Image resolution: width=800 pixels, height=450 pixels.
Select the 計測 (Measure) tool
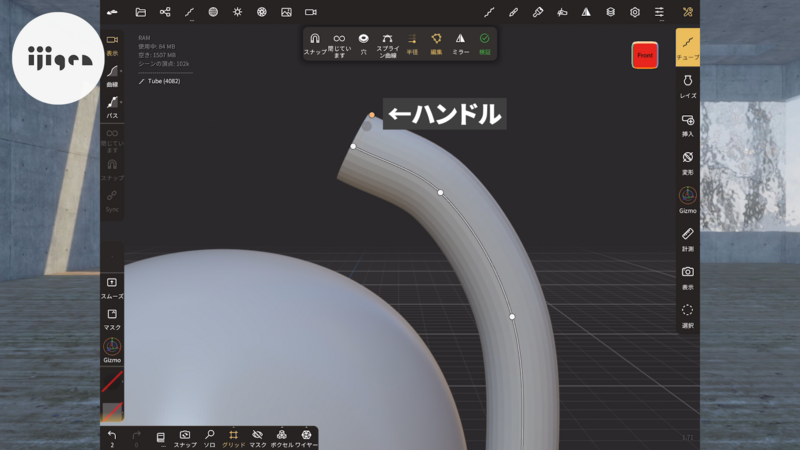pyautogui.click(x=688, y=240)
